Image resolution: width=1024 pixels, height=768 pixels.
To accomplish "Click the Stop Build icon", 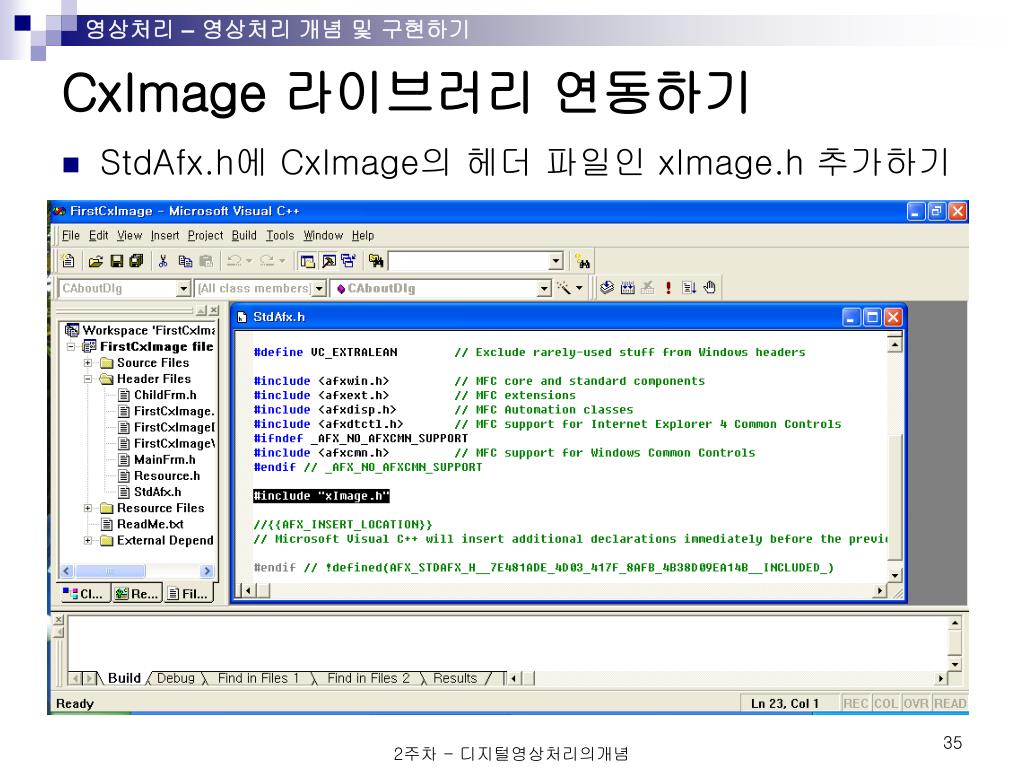I will pos(648,287).
